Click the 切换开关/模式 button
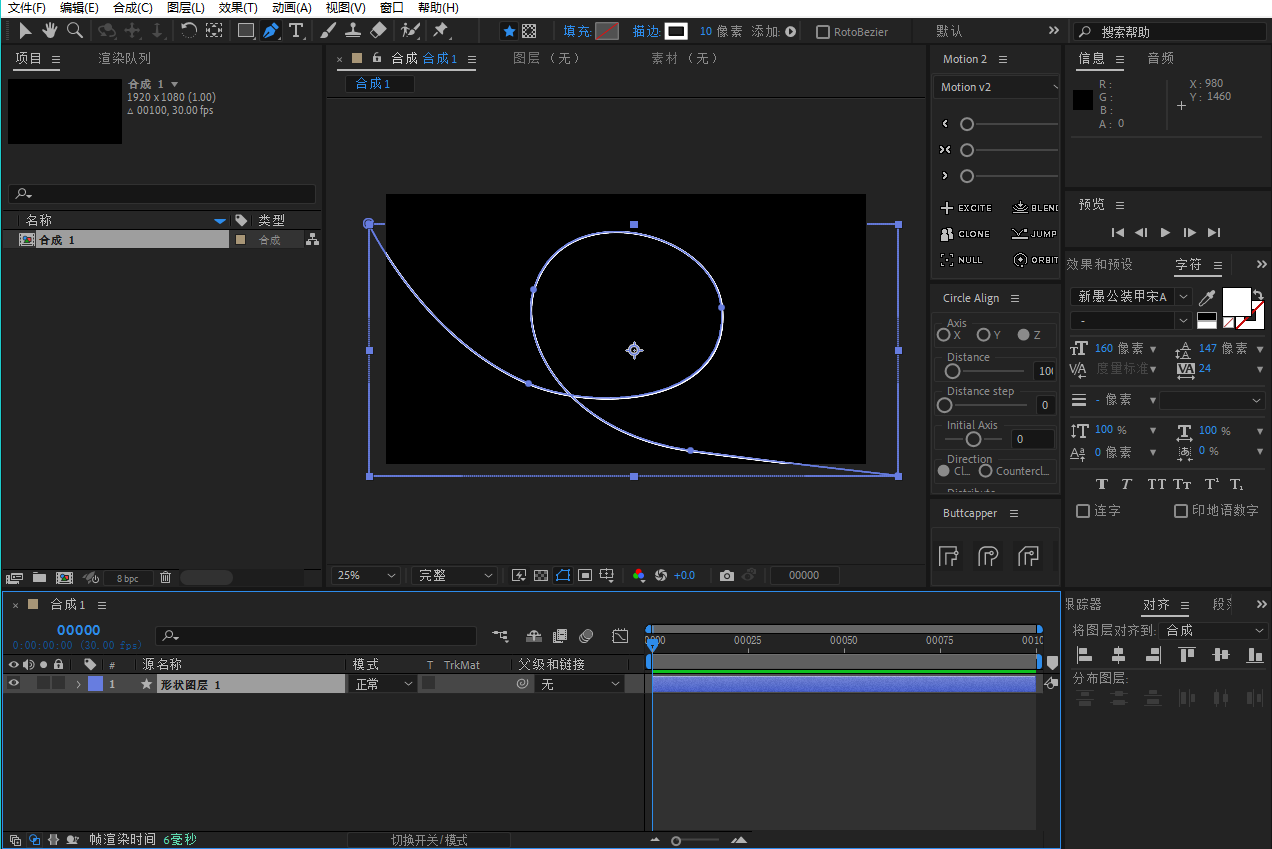 pos(429,840)
